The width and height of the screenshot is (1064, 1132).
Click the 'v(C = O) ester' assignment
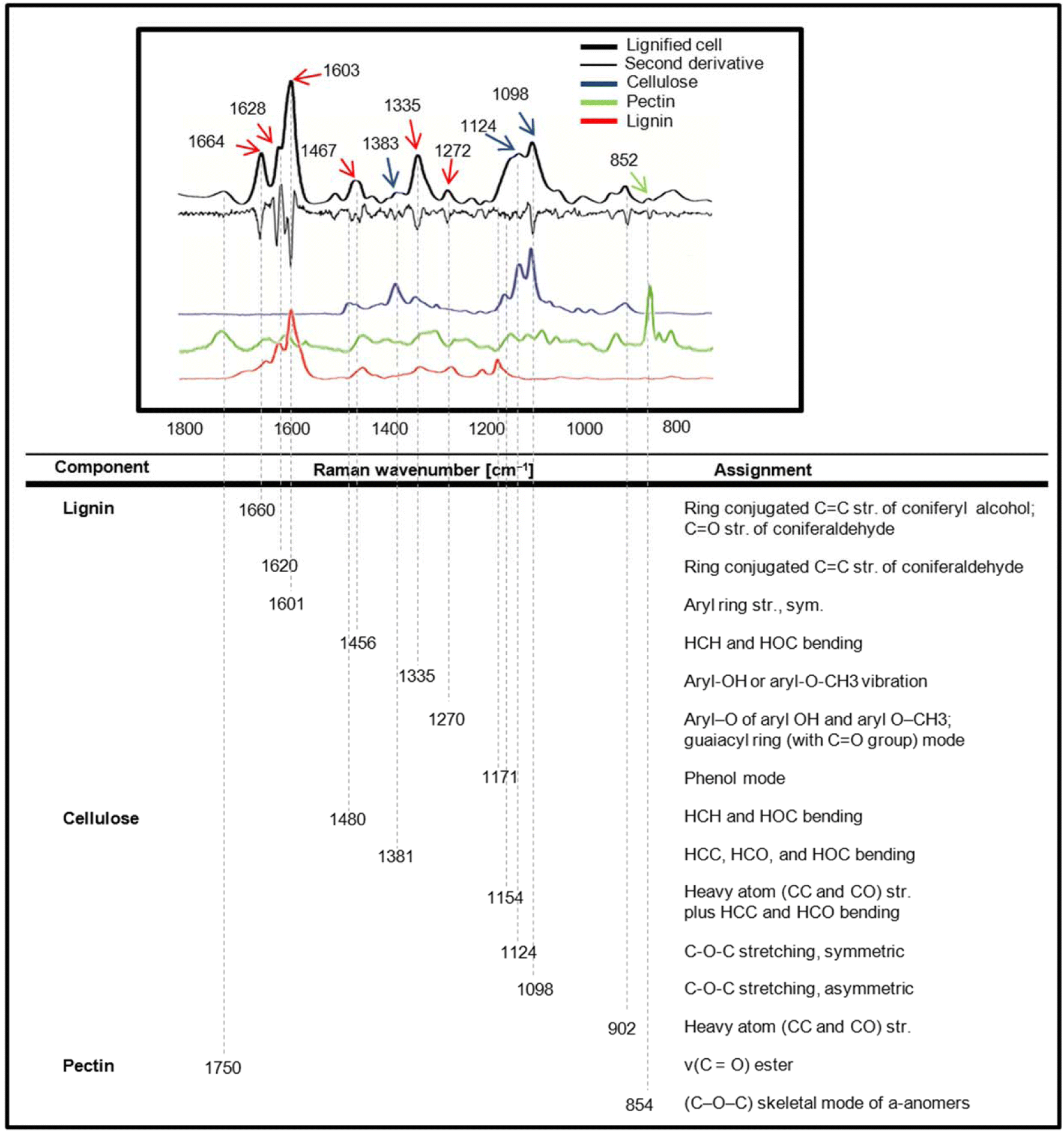pos(739,1065)
